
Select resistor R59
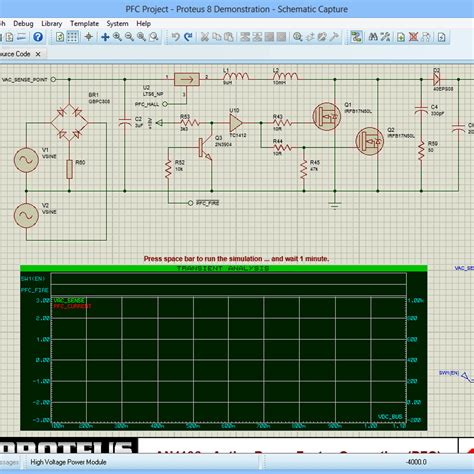click(421, 151)
